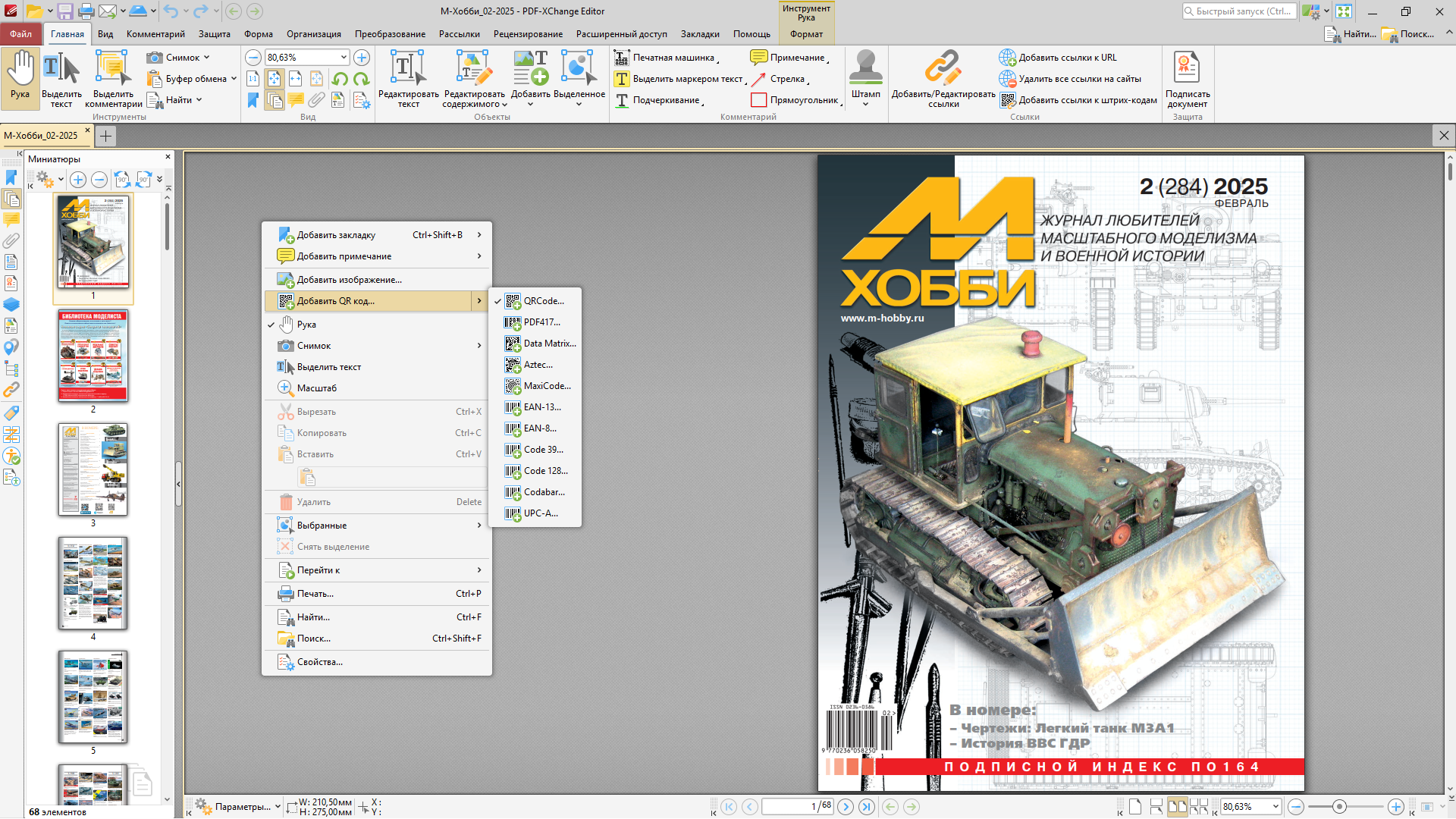Select the checked QRCode... option
This screenshot has height=819, width=1456.
pyautogui.click(x=543, y=301)
